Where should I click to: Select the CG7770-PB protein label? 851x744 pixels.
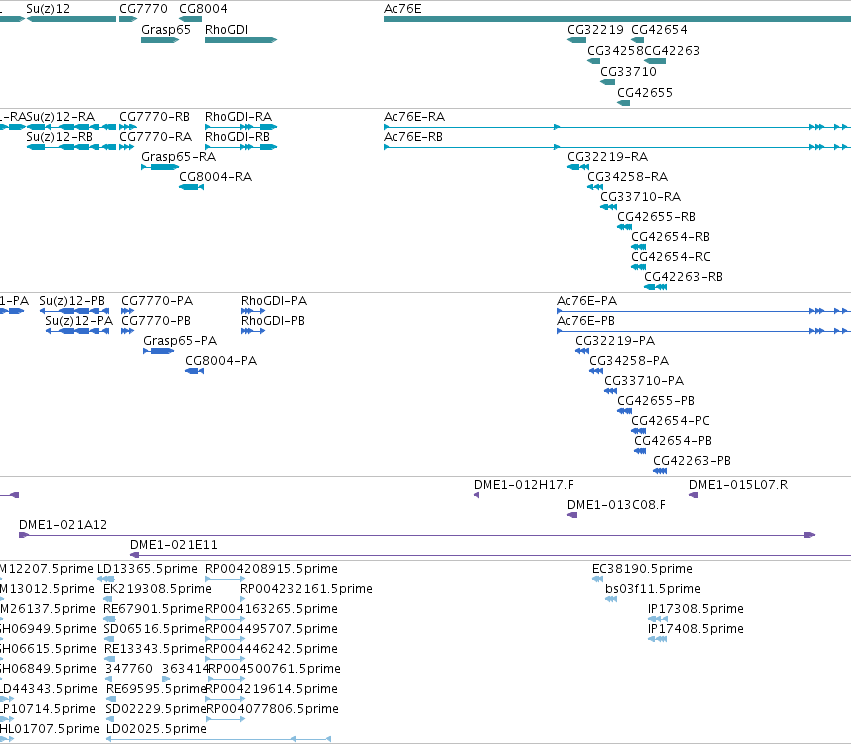point(156,321)
